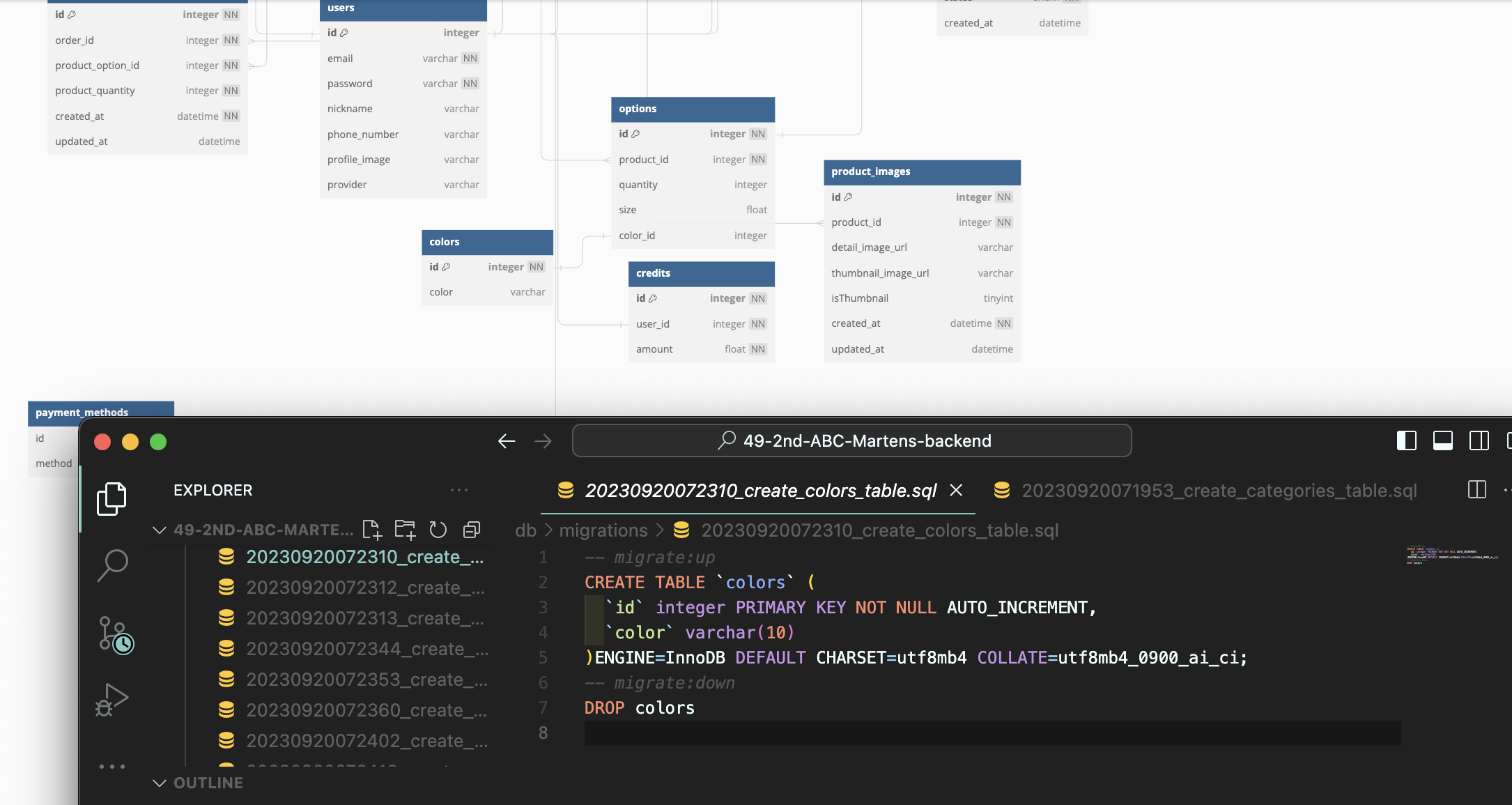
Task: Click the 49-2nd-ABC-Martens-backend search bar
Action: pyautogui.click(x=851, y=440)
